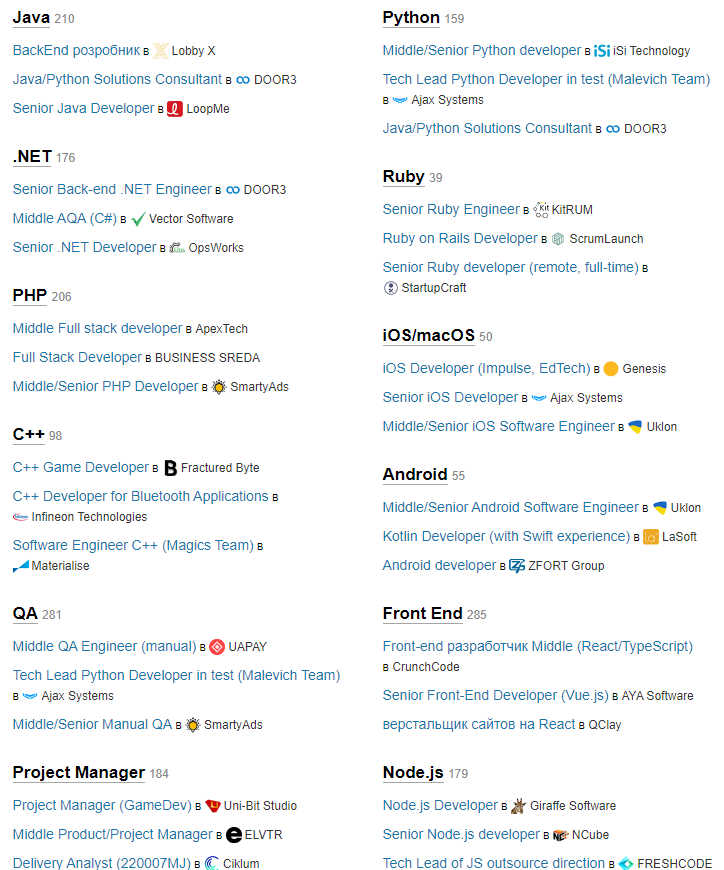Click the Lobby X company logo icon
This screenshot has height=870, width=724.
pos(160,50)
